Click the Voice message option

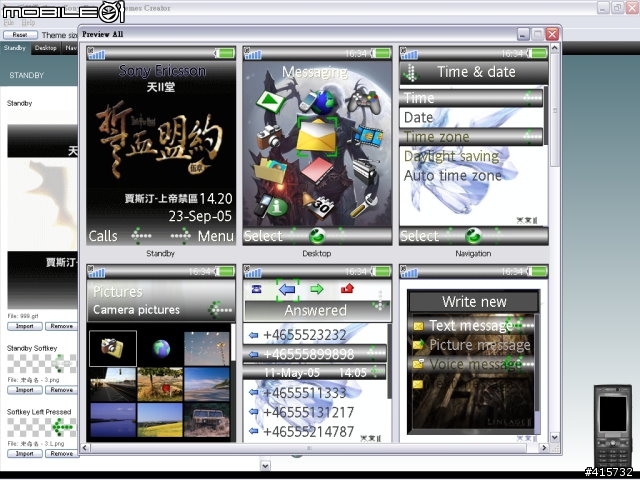pos(473,364)
